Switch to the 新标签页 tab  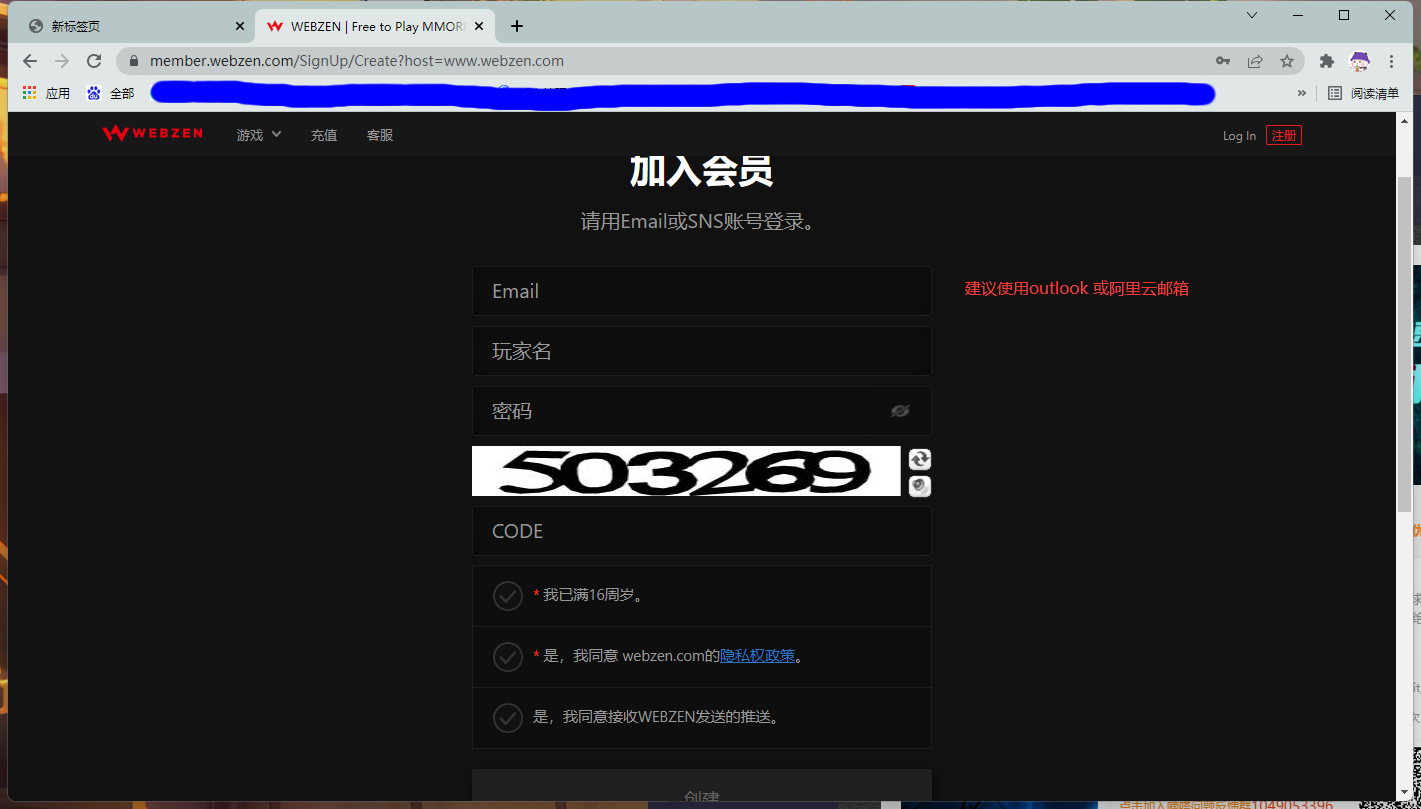pyautogui.click(x=130, y=26)
